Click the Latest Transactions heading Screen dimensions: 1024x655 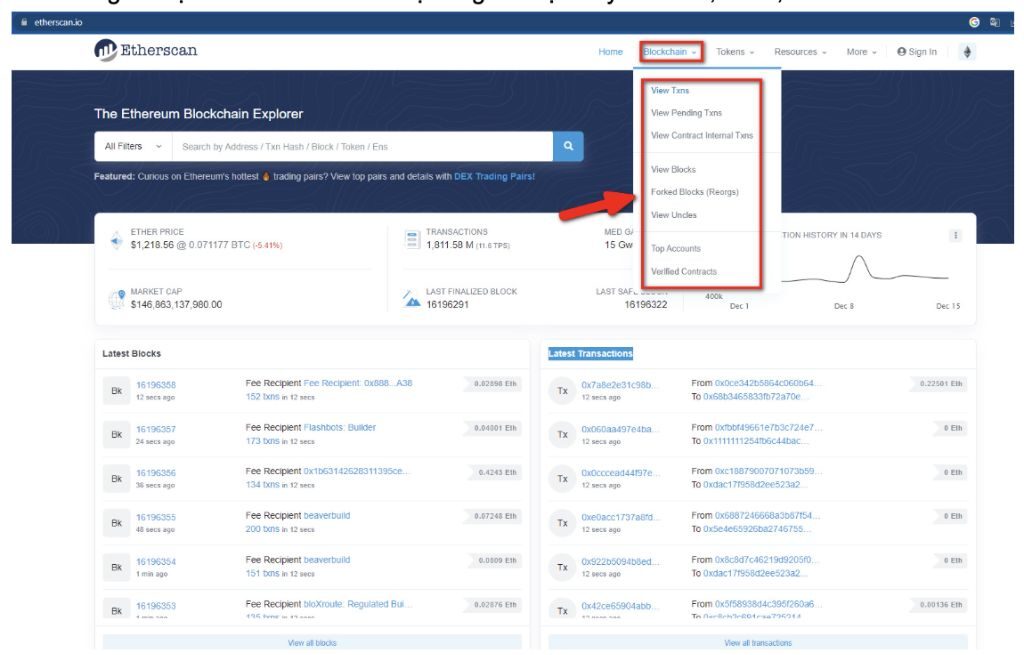590,353
